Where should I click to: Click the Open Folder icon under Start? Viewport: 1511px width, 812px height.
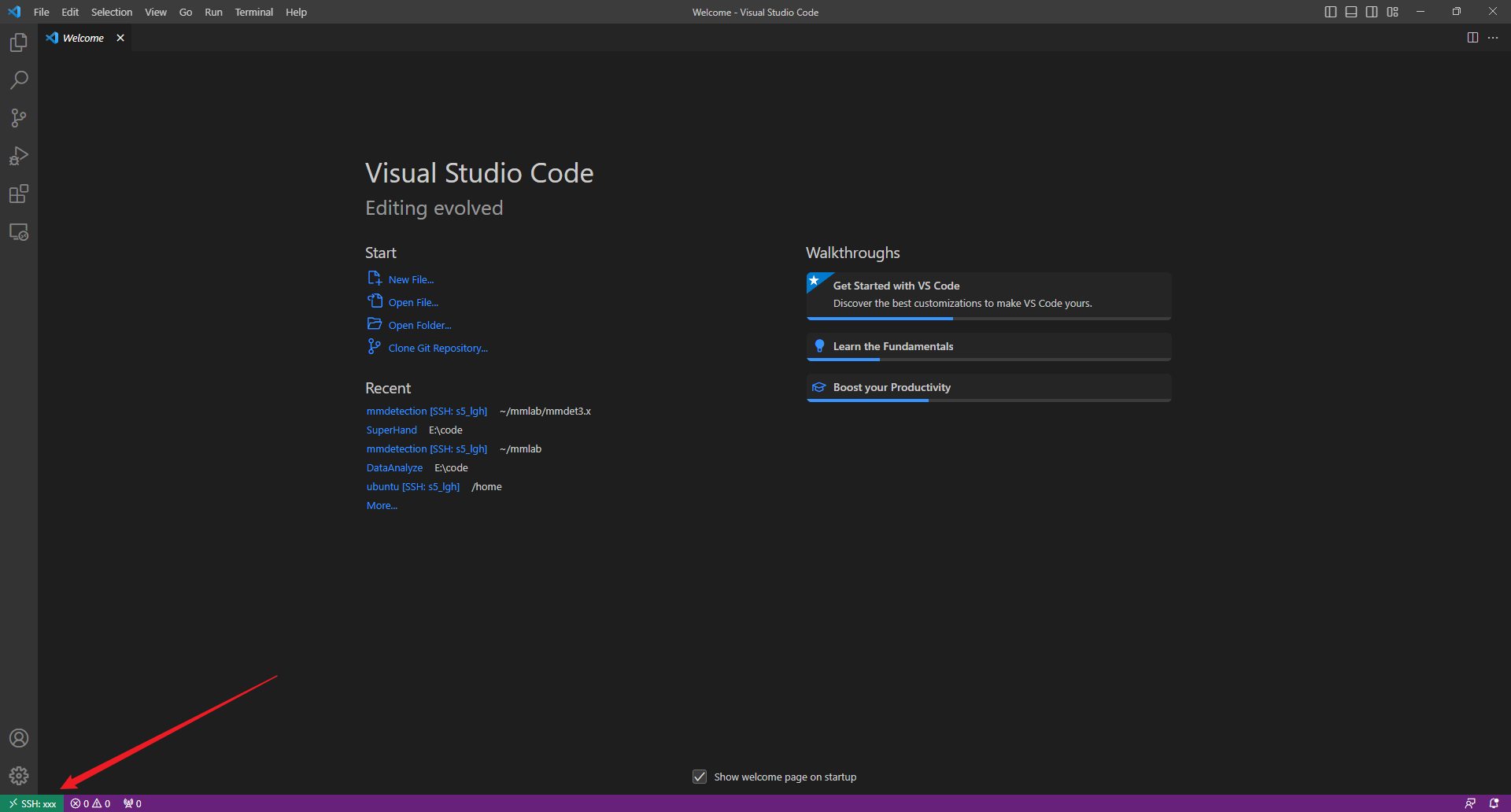375,324
